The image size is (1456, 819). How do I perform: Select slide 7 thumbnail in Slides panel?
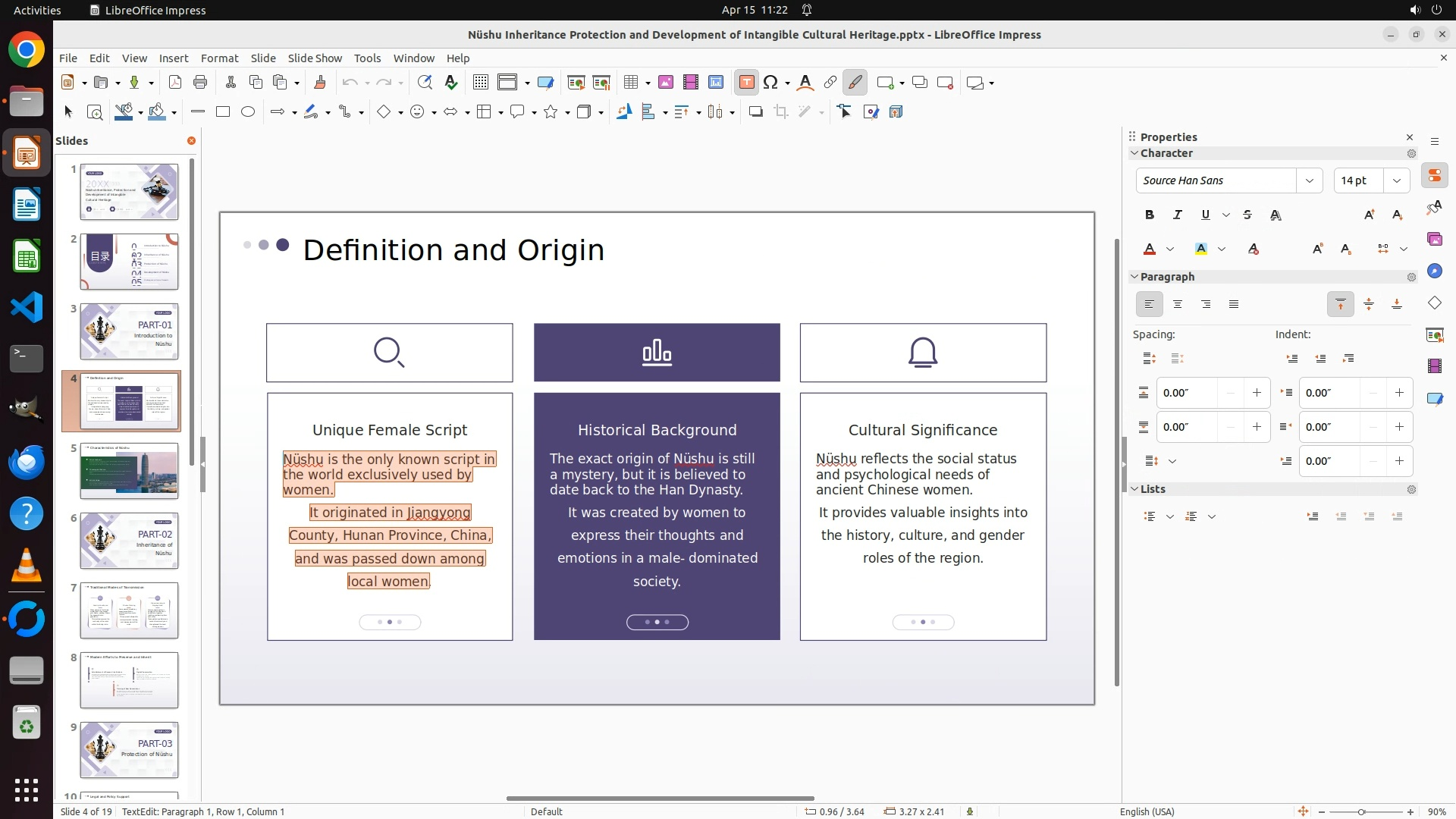129,610
